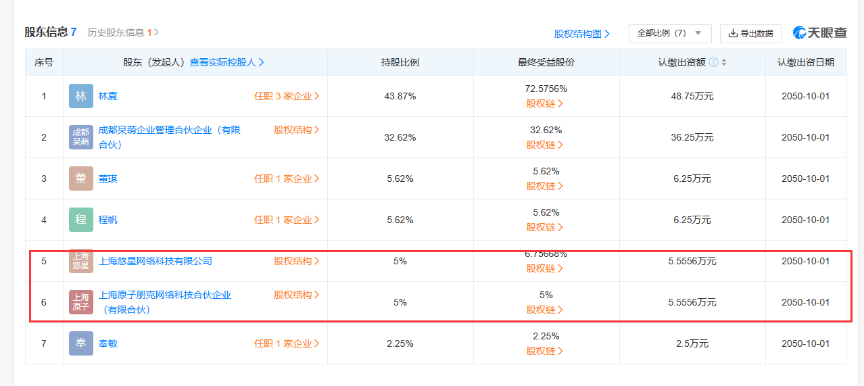Switch to 股东信息 7 tab

(50, 32)
